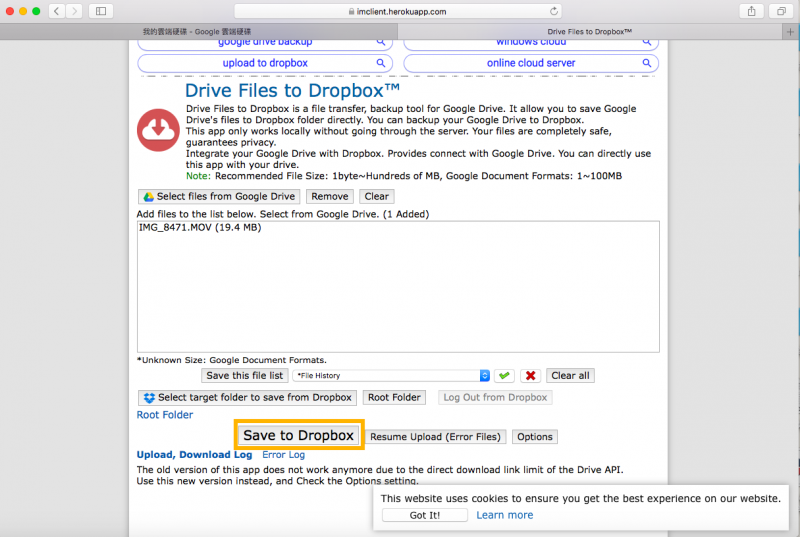Viewport: 800px width, 537px height.
Task: Switch to the Google Drive tab
Action: [198, 32]
